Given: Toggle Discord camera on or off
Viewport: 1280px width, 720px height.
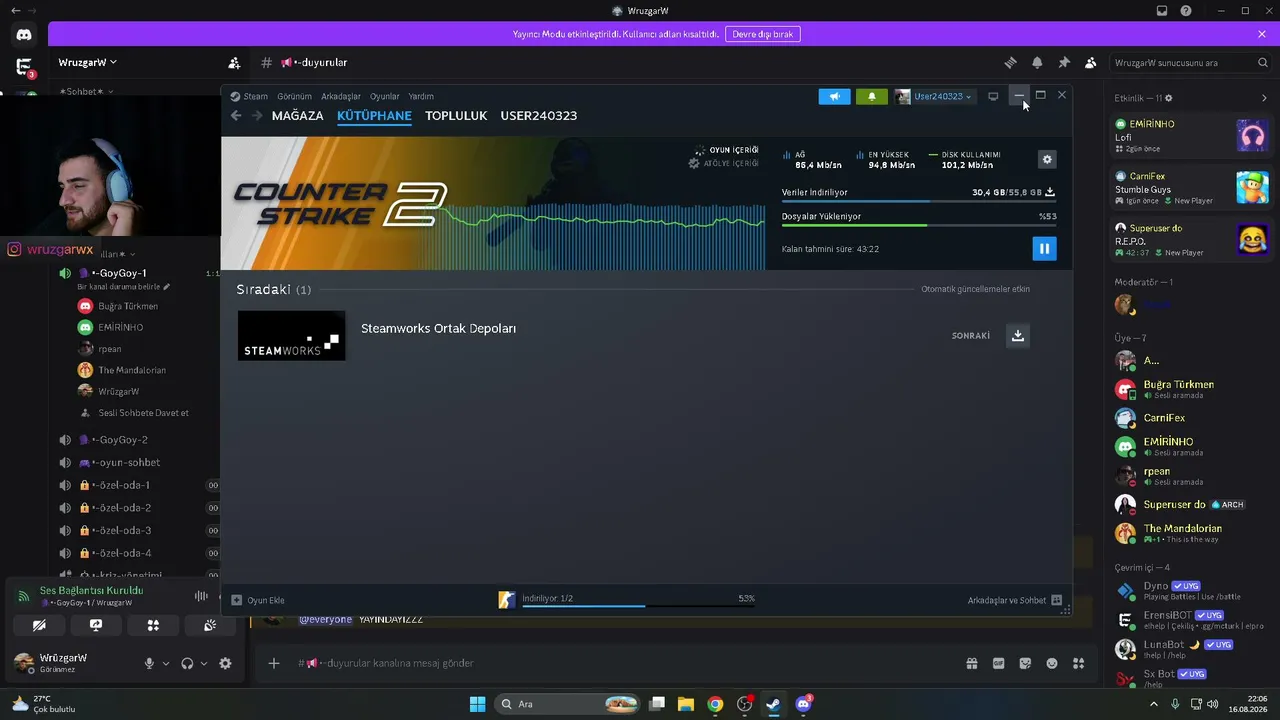Looking at the screenshot, I should click(39, 625).
